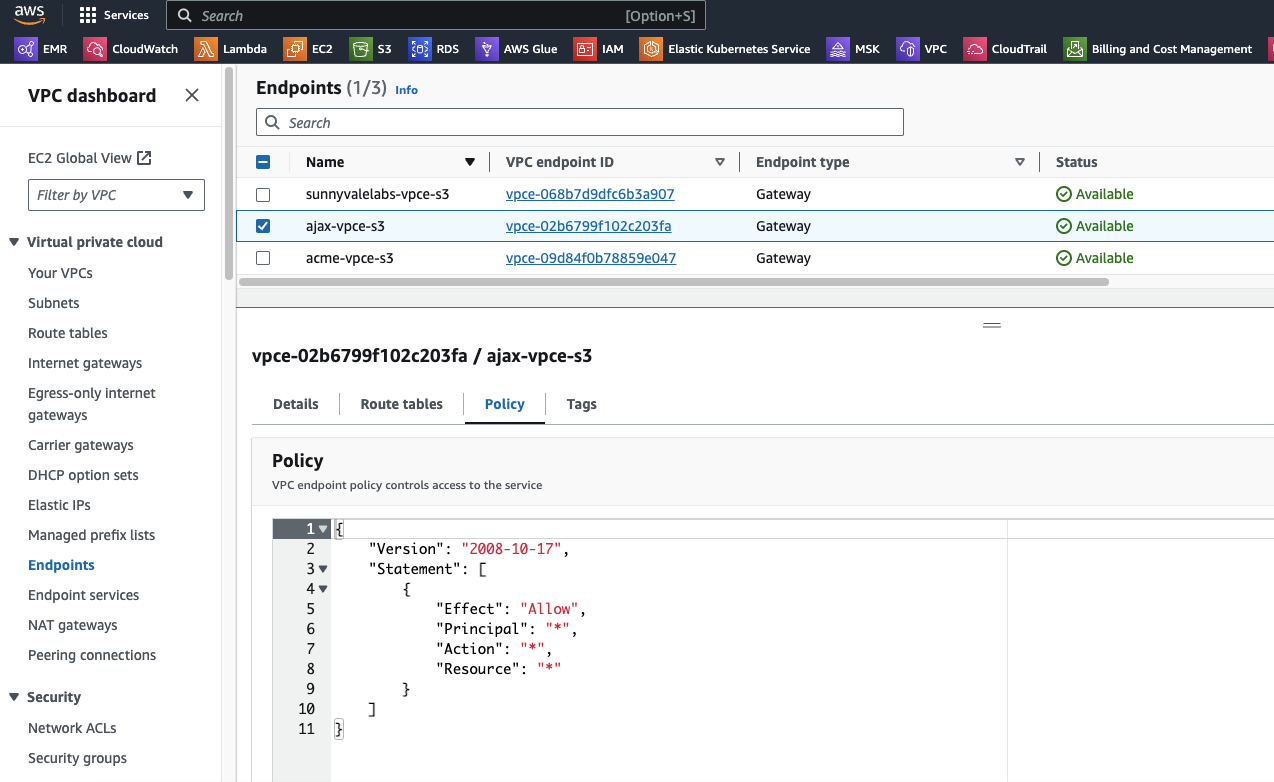
Task: Open the IAM shortcut icon
Action: pos(585,49)
